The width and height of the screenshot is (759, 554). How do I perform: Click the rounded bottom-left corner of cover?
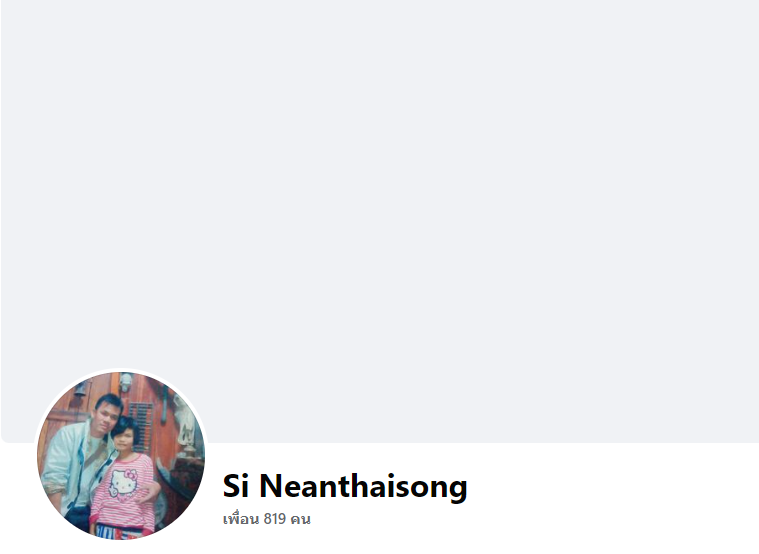[4, 439]
